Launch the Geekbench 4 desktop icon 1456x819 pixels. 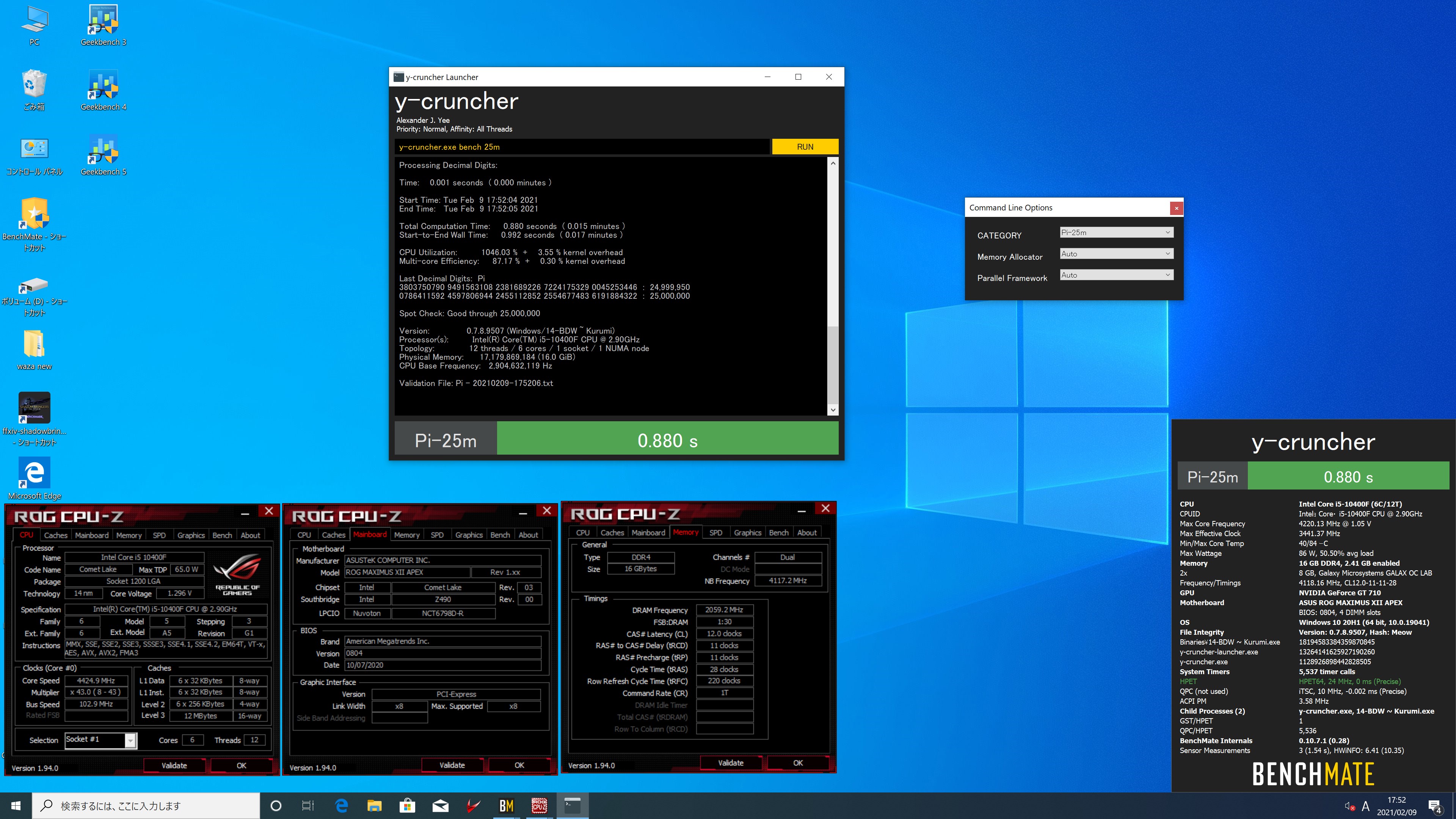click(x=104, y=90)
